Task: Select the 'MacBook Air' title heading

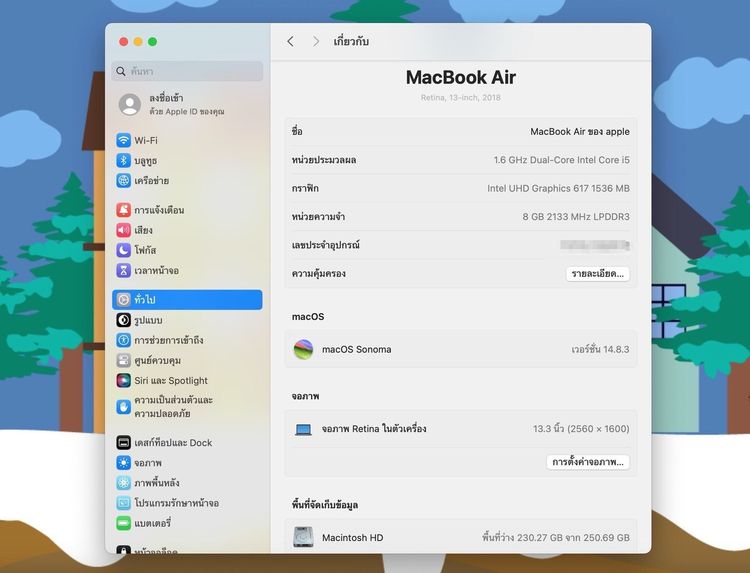Action: 461,77
